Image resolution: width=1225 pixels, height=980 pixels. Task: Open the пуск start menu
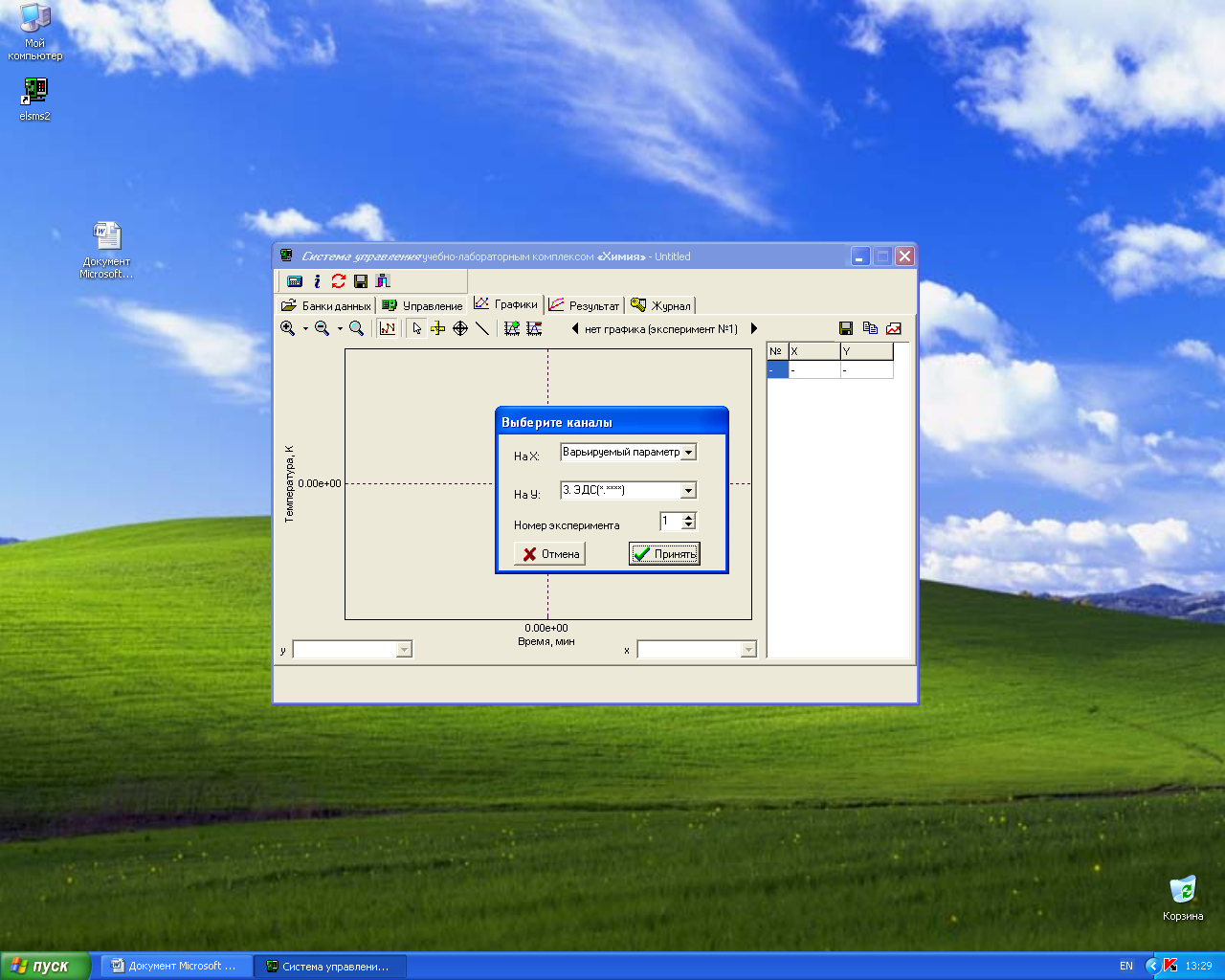click(x=45, y=966)
